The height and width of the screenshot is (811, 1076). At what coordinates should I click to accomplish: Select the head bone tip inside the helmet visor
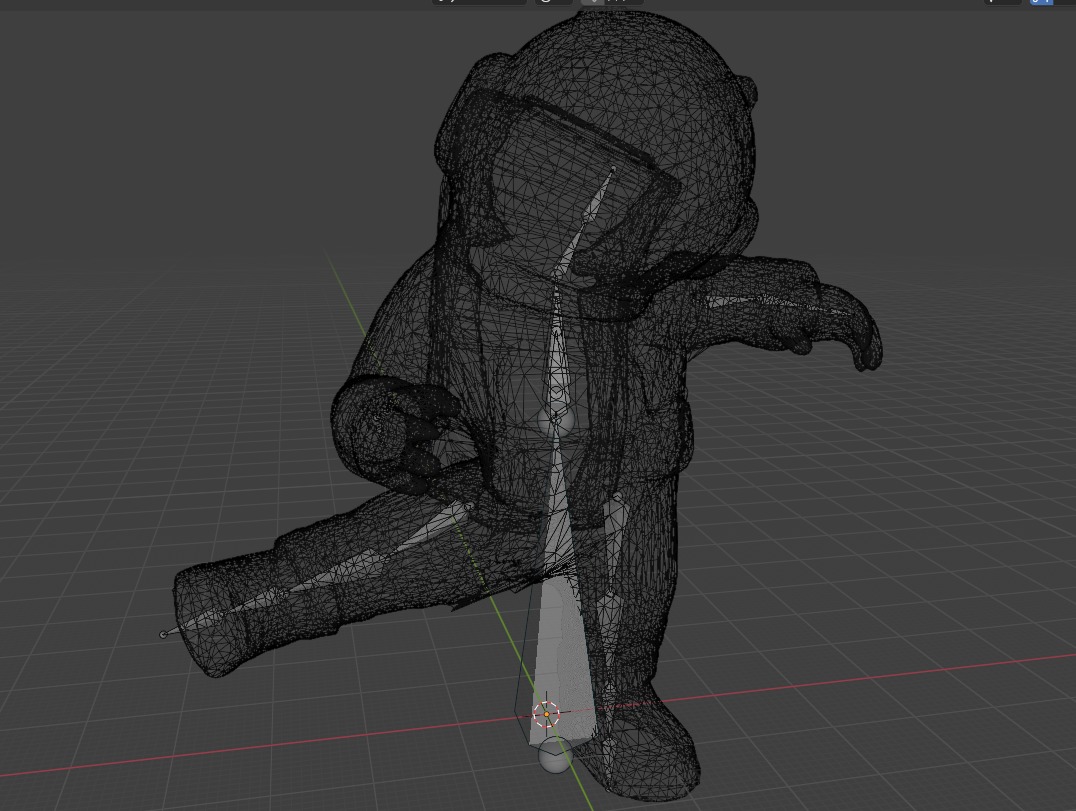613,167
